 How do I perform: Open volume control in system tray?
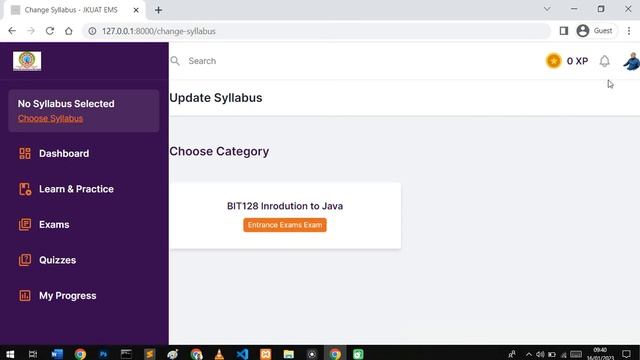point(540,354)
